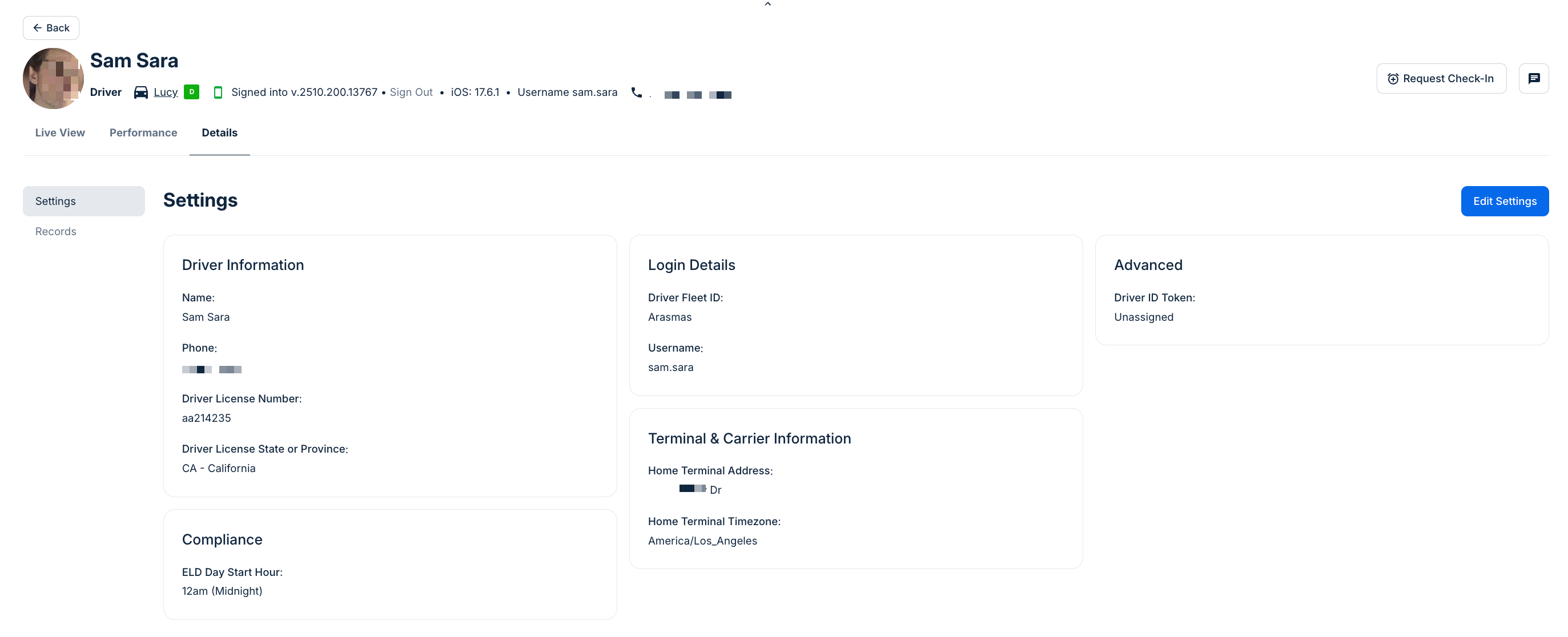Screen dimensions: 1568x637
Task: Click the Driver Information card heading
Action: coord(242,265)
